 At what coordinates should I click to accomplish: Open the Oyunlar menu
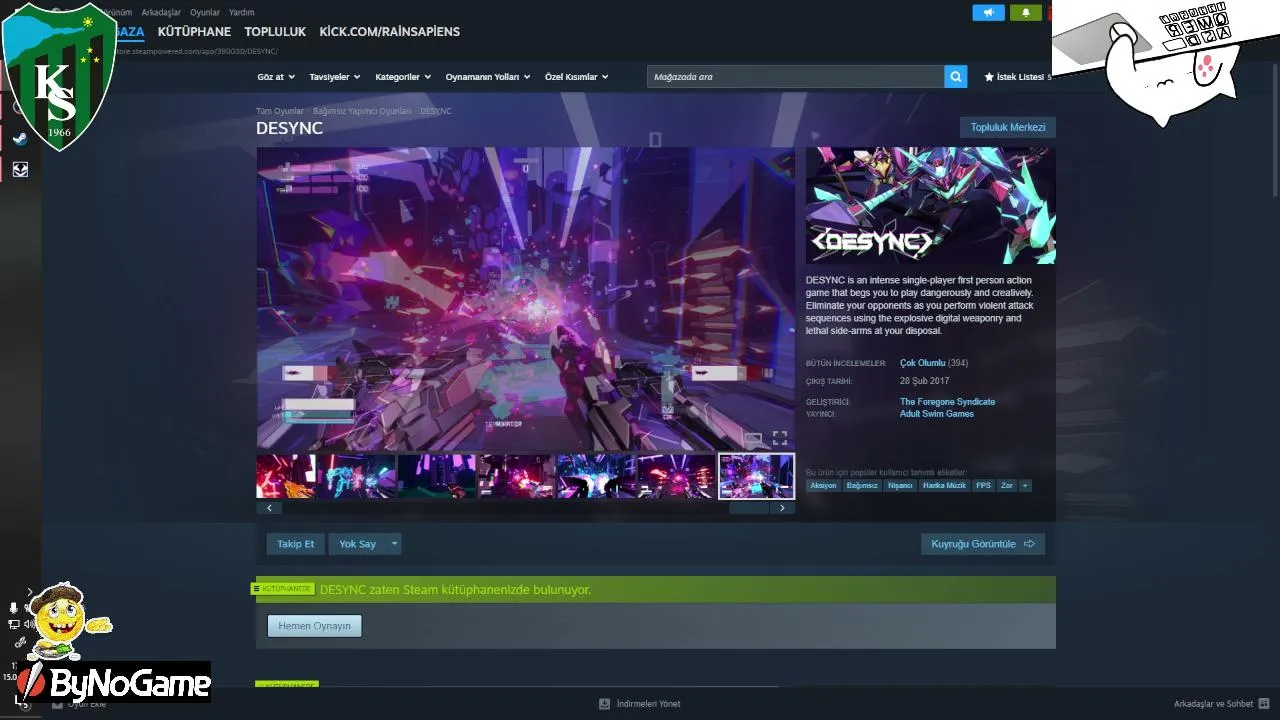[x=205, y=13]
